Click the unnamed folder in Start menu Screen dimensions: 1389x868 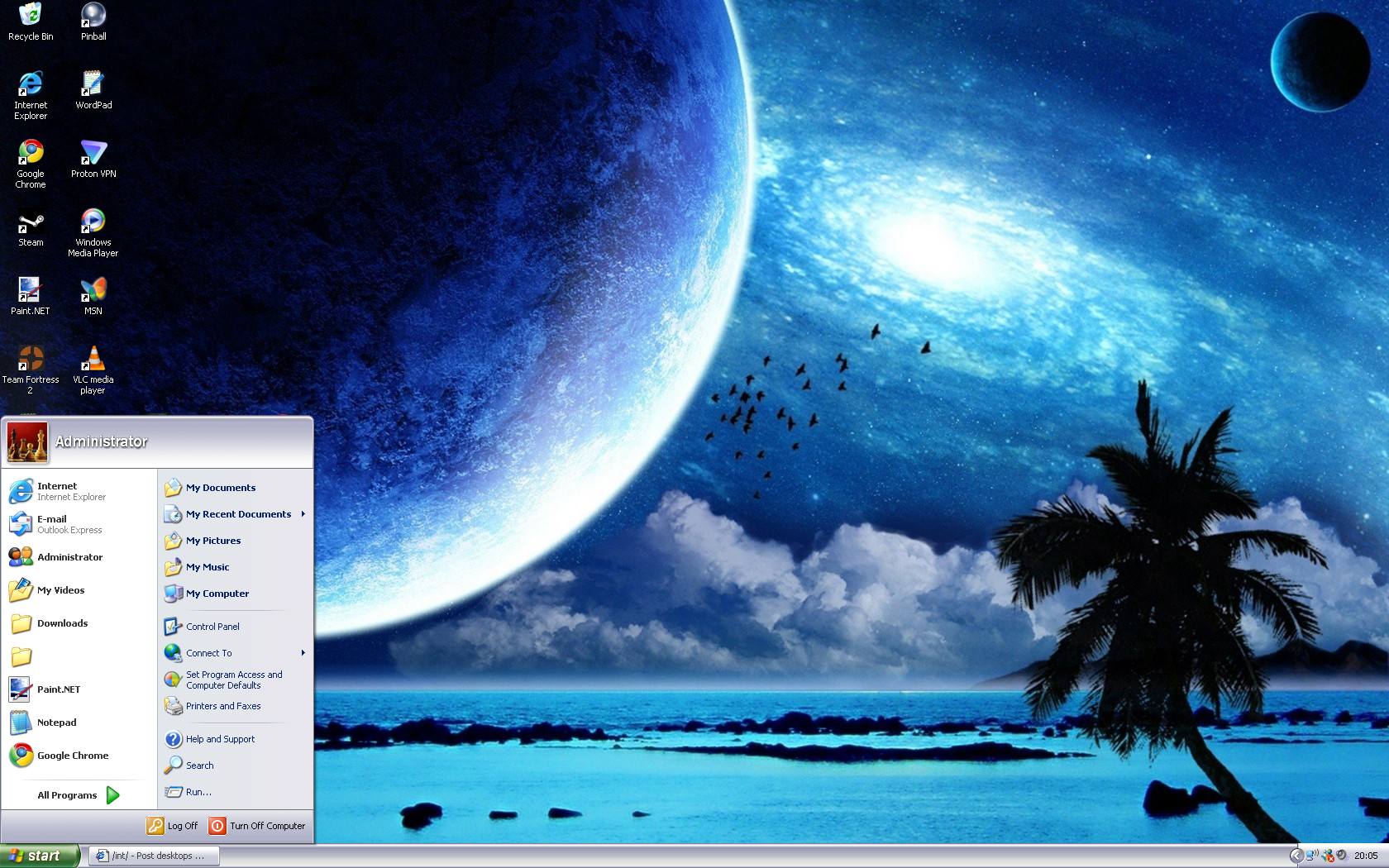point(79,656)
